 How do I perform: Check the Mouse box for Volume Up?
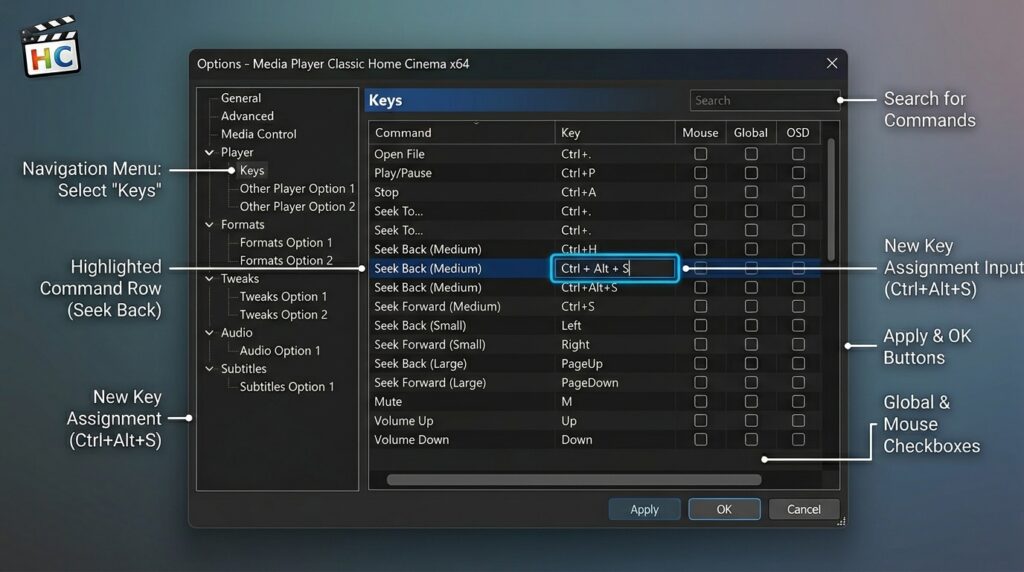pos(701,421)
